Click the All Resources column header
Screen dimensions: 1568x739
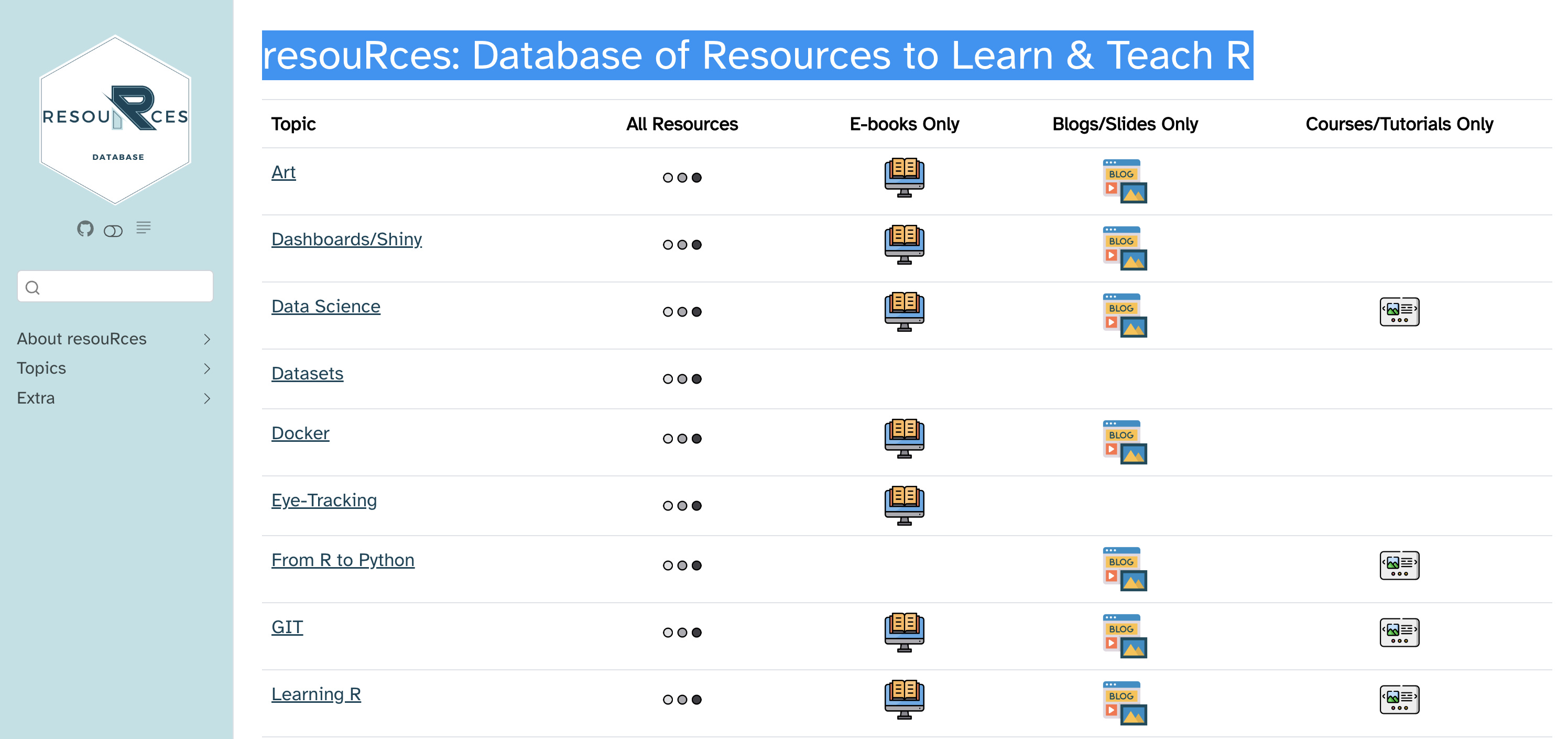pyautogui.click(x=682, y=124)
